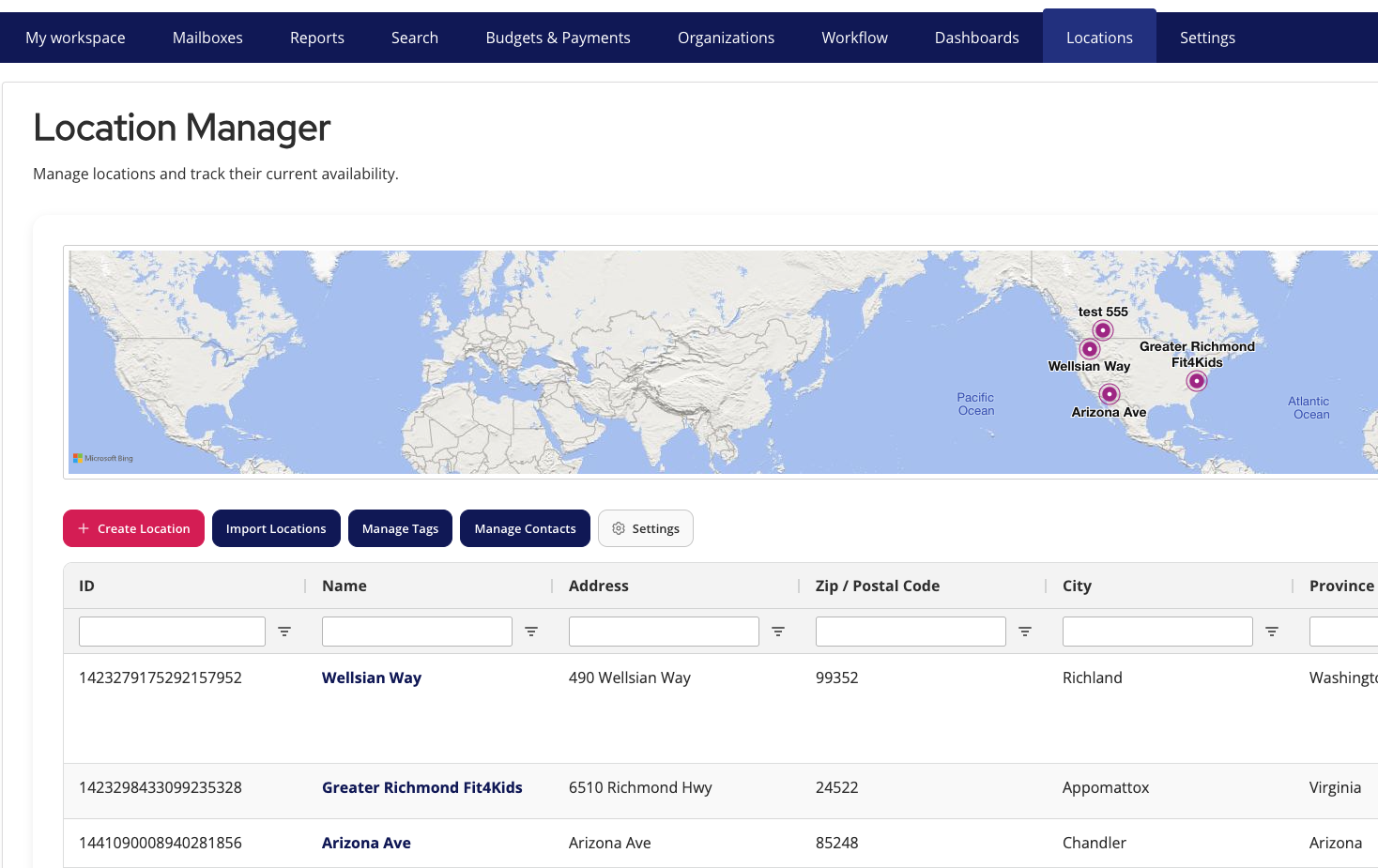Click the gear icon in Settings button
Screen dimensions: 1378x868
[619, 528]
